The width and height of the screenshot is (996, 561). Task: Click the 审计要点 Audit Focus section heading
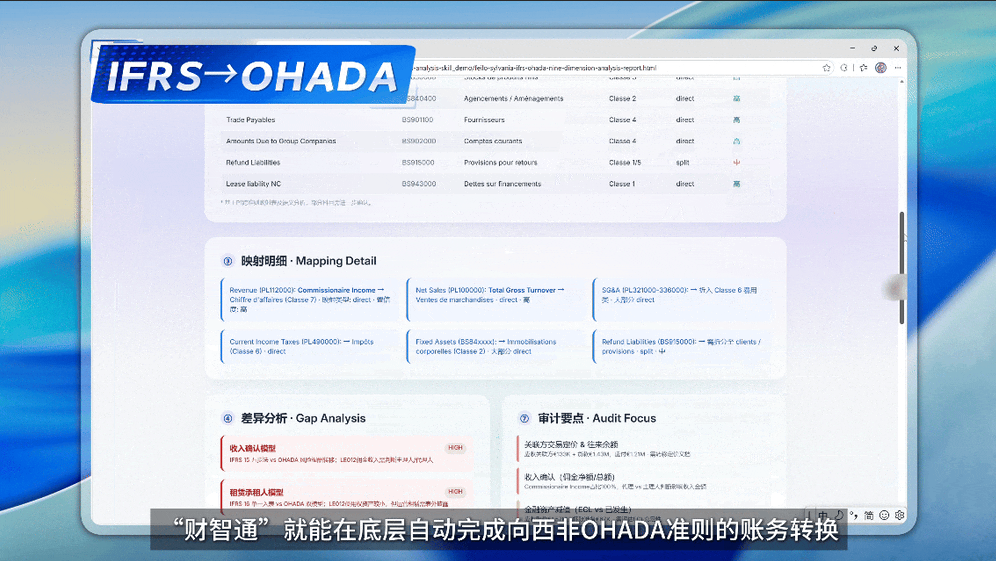click(596, 418)
